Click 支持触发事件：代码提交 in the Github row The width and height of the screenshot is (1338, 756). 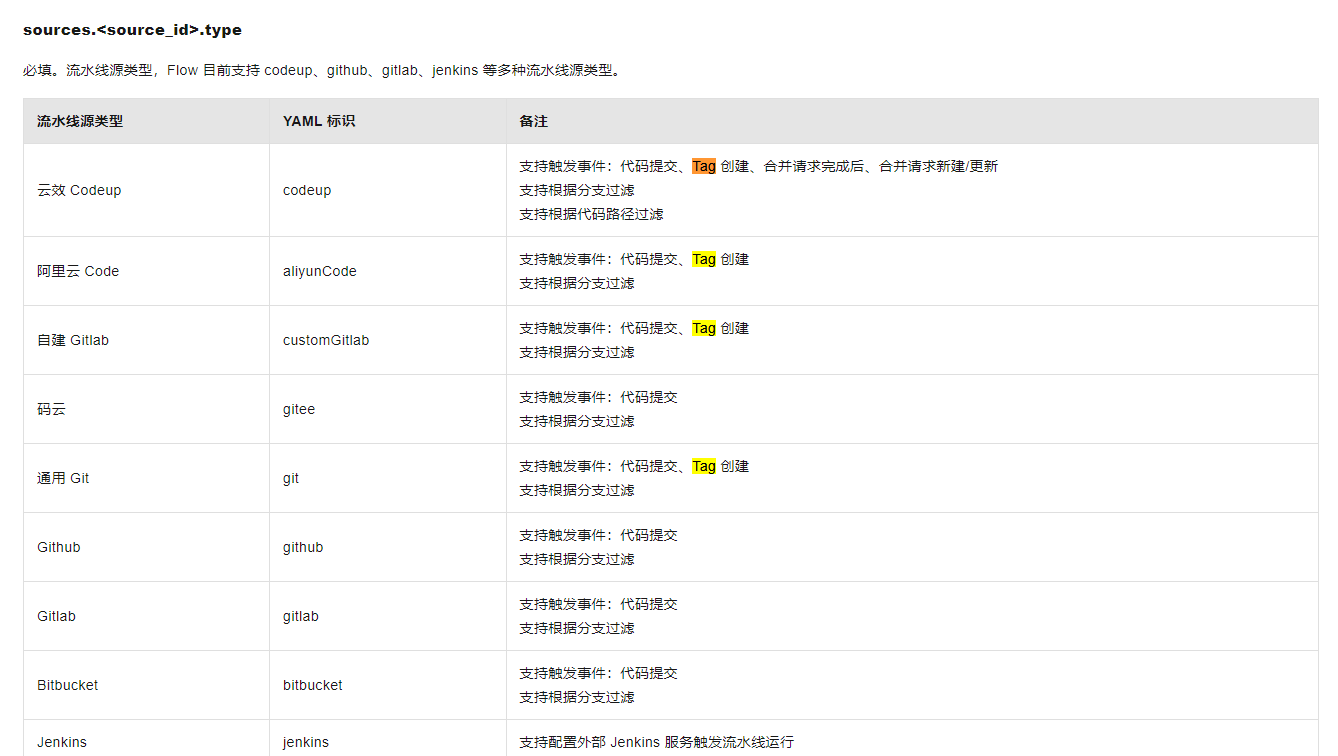[598, 535]
